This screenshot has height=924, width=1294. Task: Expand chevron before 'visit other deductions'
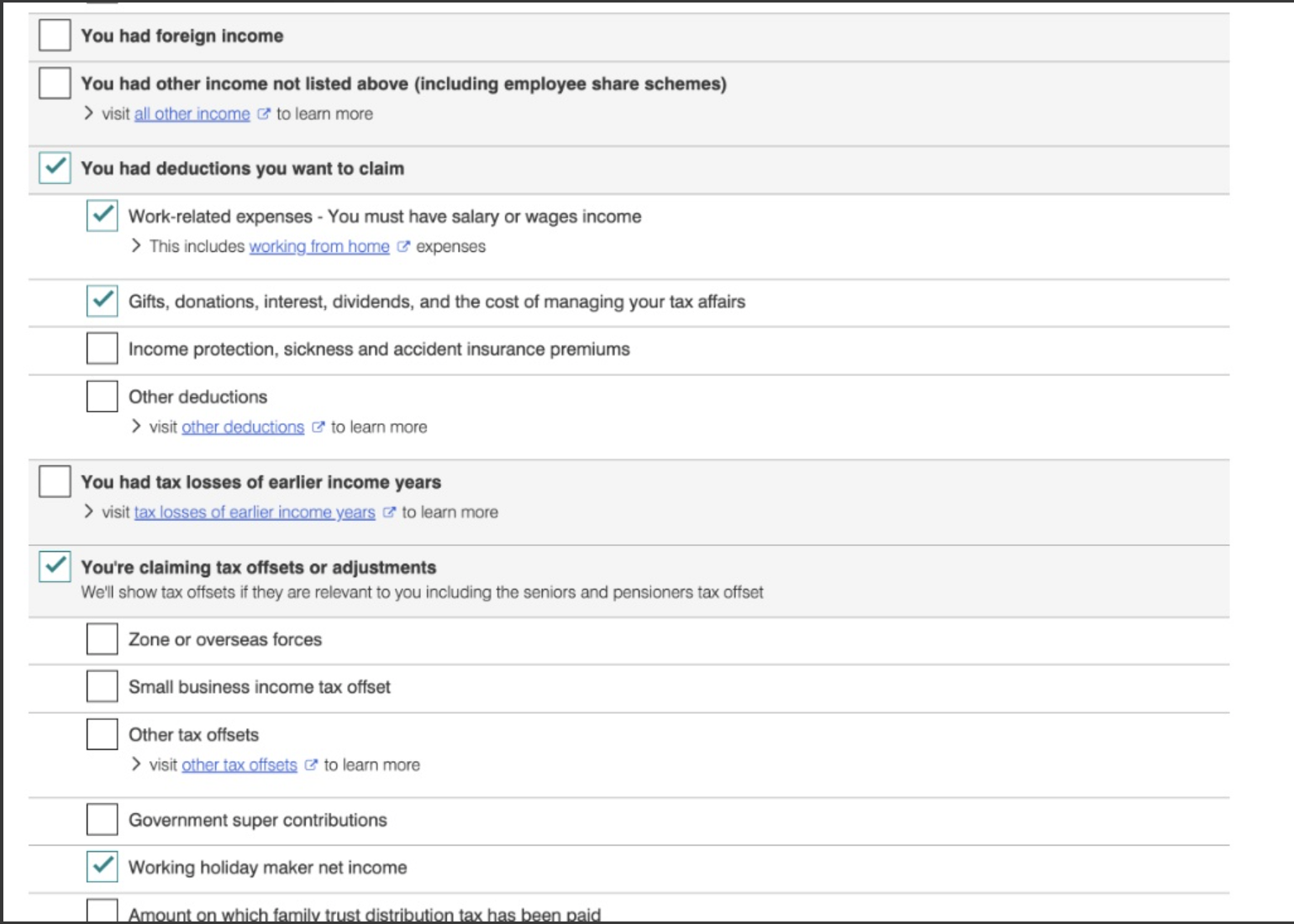[135, 427]
